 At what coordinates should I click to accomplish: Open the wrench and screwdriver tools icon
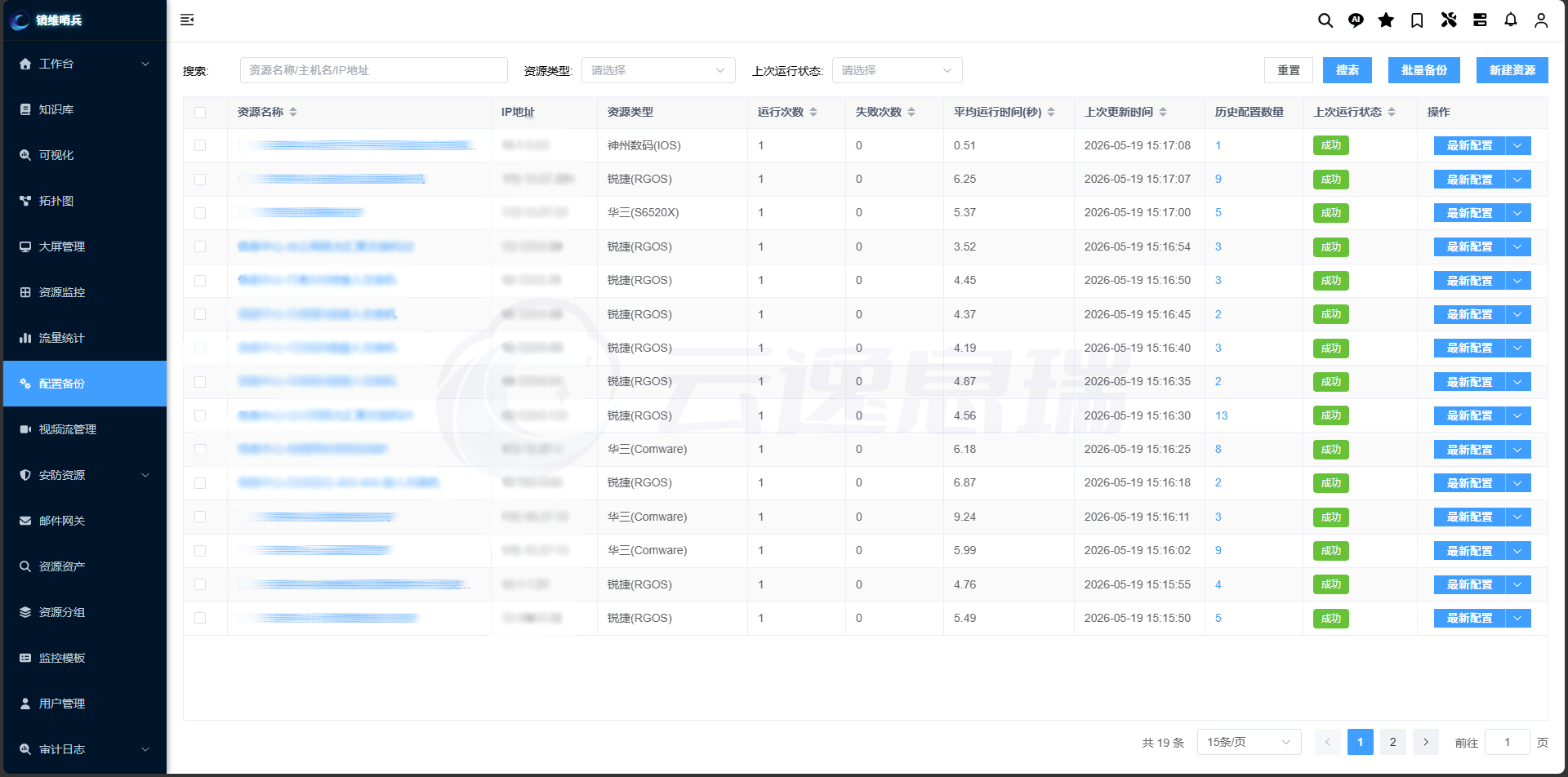pos(1449,20)
